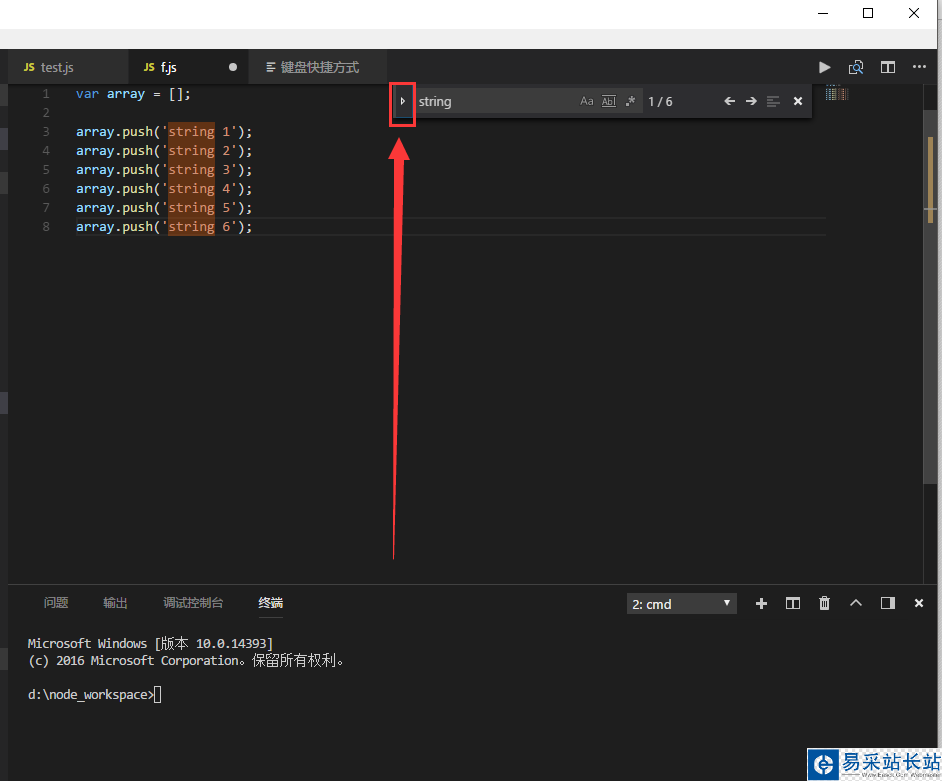Screen dimensions: 942x781
Task: Split the editor with the split icon
Action: click(x=888, y=67)
